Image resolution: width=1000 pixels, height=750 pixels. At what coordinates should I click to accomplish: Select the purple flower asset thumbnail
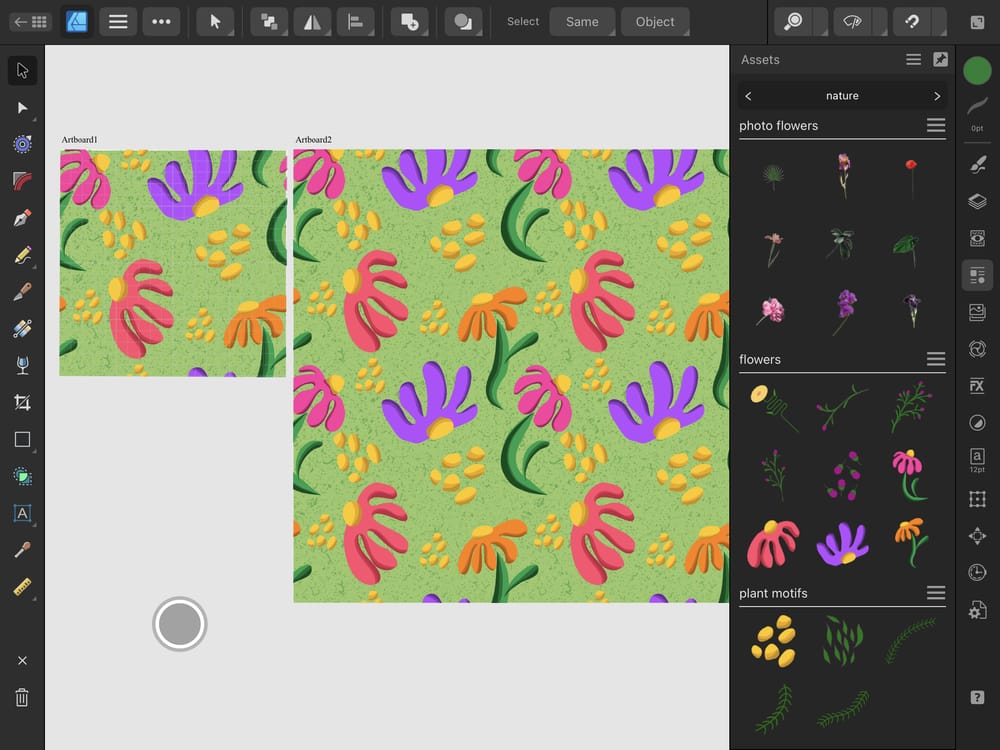click(842, 543)
